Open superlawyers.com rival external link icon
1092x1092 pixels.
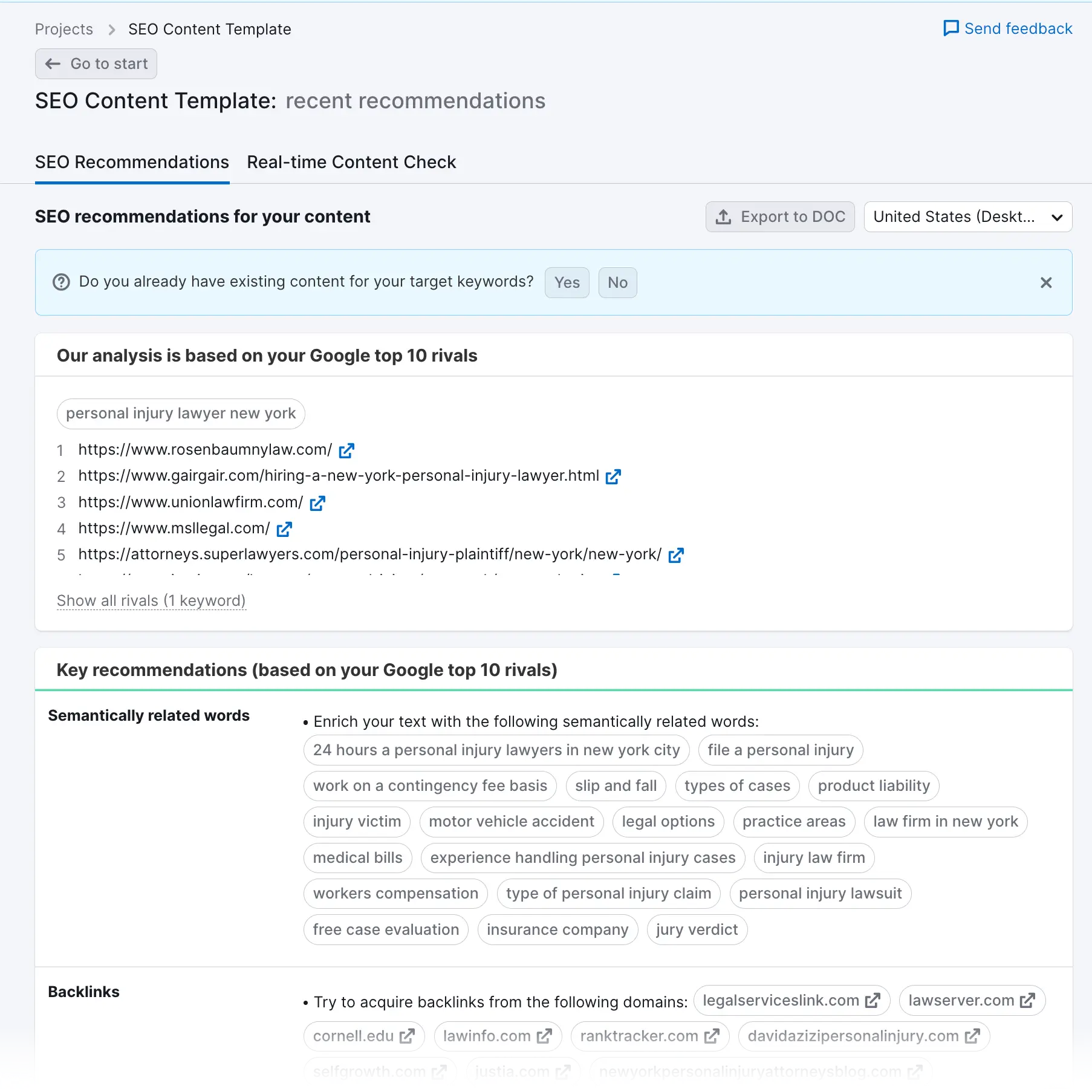tap(677, 554)
